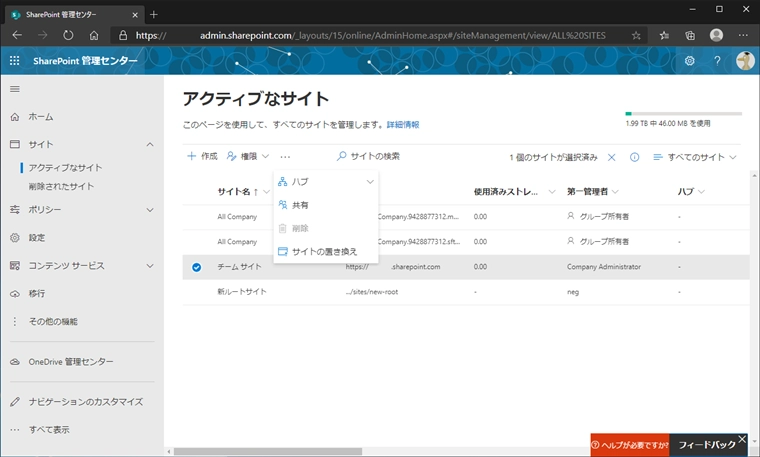Choose 共有 from the overflow menu
The height and width of the screenshot is (457, 760).
click(326, 205)
